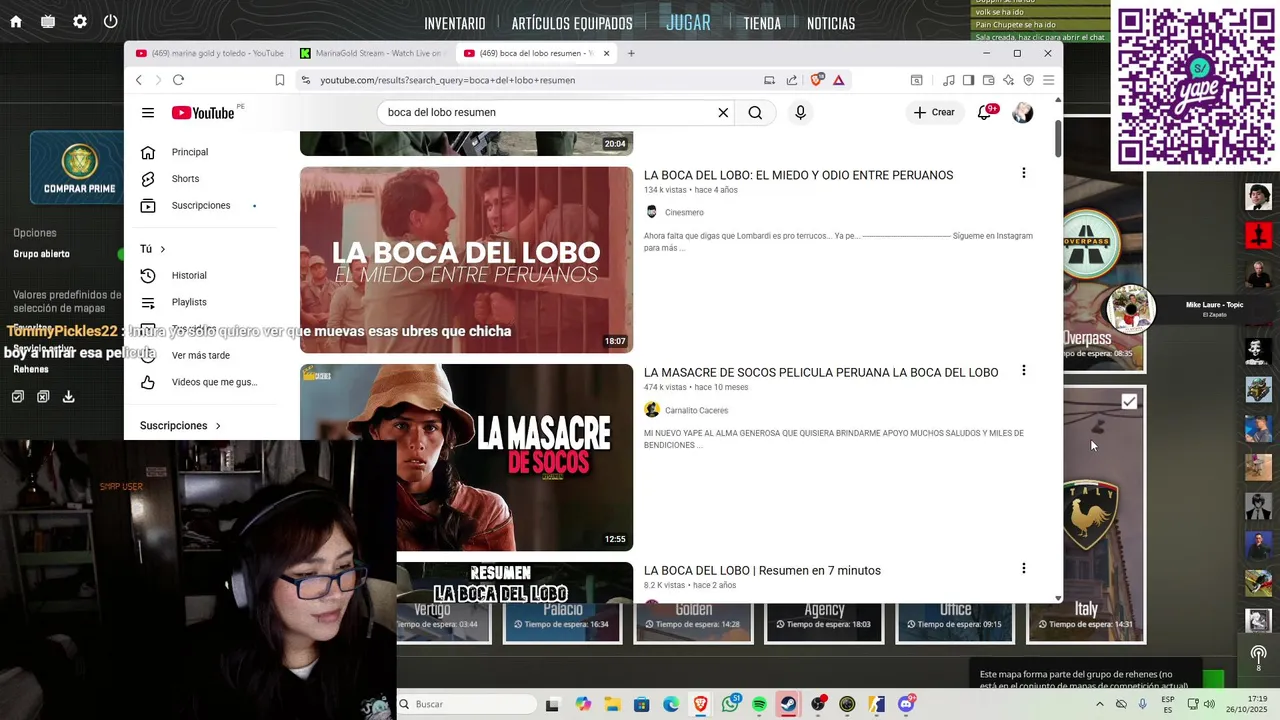Open Videos que me gustan in sidebar
The height and width of the screenshot is (720, 1280).
point(202,382)
